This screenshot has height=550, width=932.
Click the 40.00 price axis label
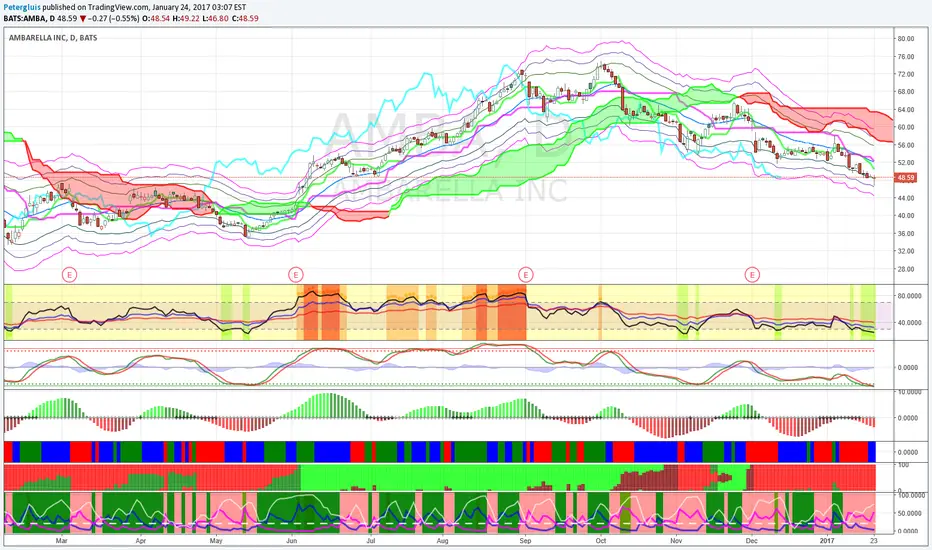pos(906,216)
